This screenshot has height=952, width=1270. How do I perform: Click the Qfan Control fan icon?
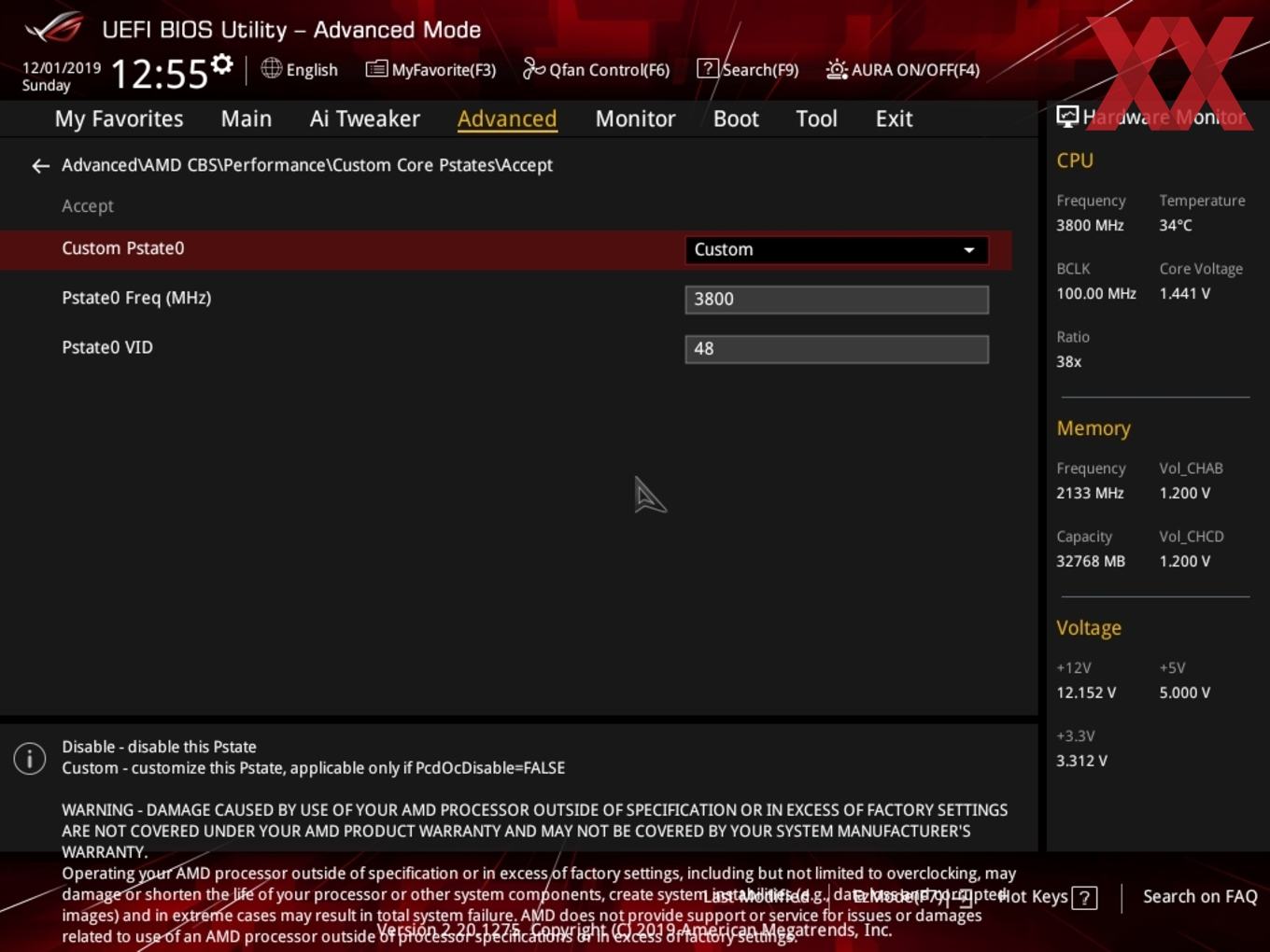tap(533, 68)
